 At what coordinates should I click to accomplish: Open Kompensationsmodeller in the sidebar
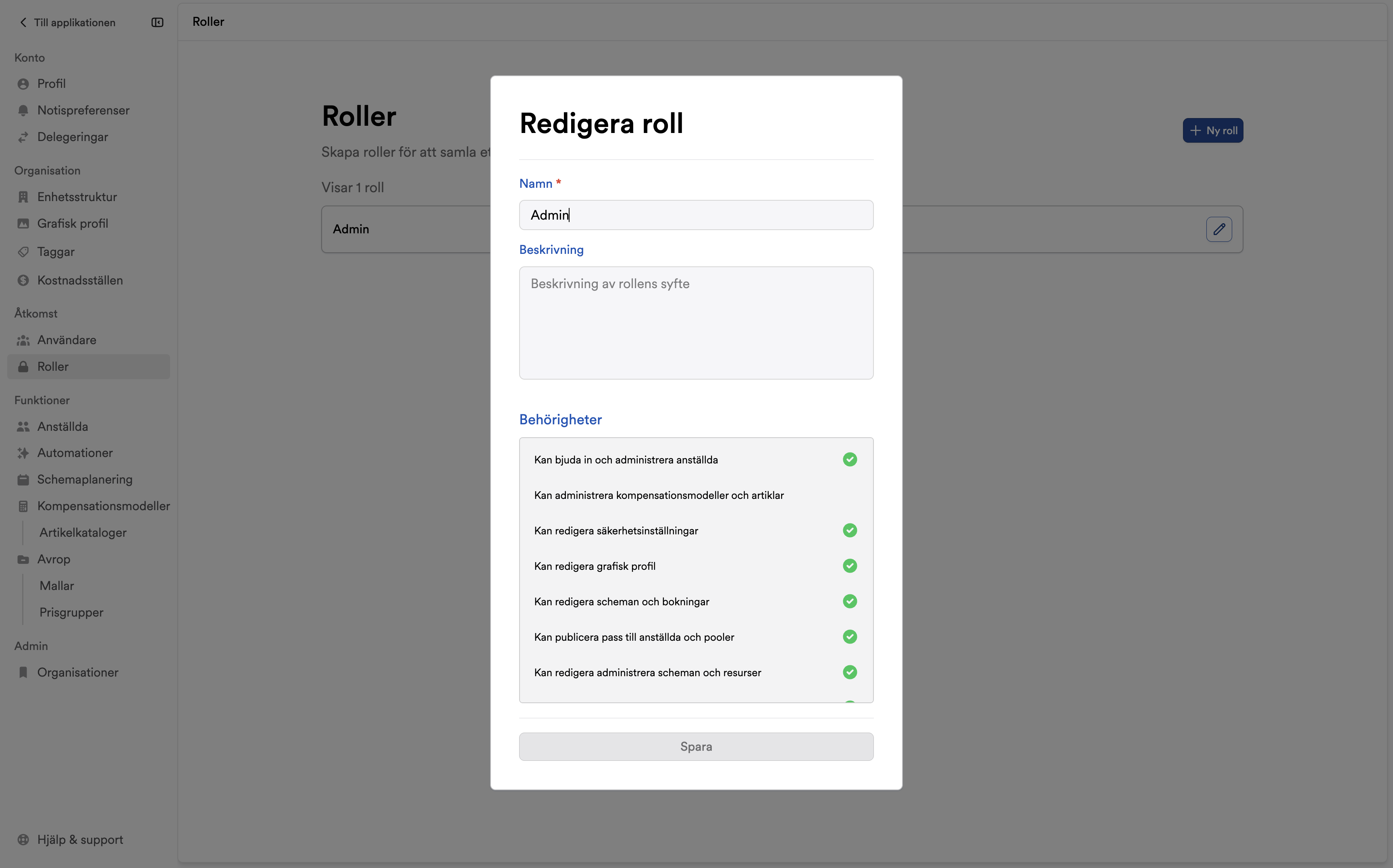pyautogui.click(x=88, y=506)
